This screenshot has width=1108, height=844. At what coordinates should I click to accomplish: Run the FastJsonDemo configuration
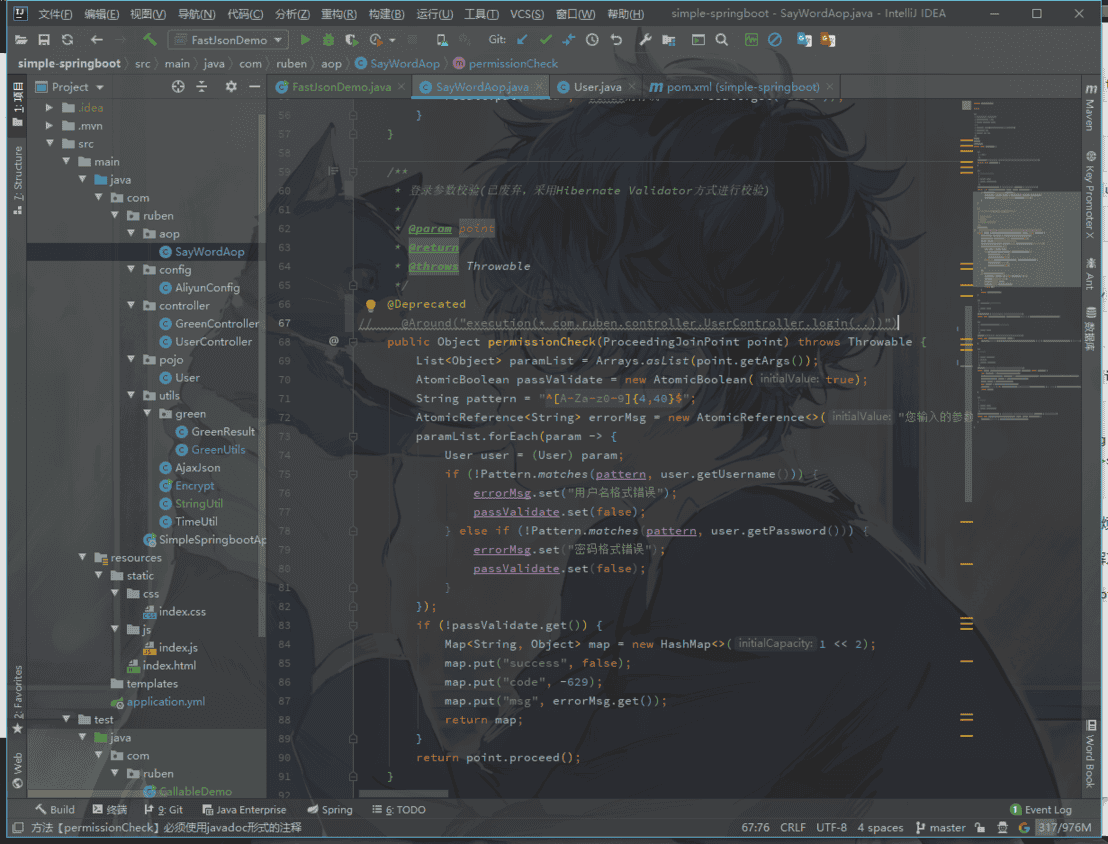[305, 40]
